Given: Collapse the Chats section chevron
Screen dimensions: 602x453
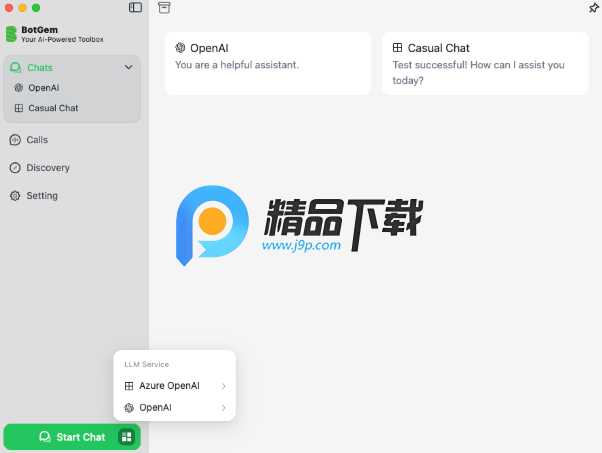Looking at the screenshot, I should pos(129,68).
